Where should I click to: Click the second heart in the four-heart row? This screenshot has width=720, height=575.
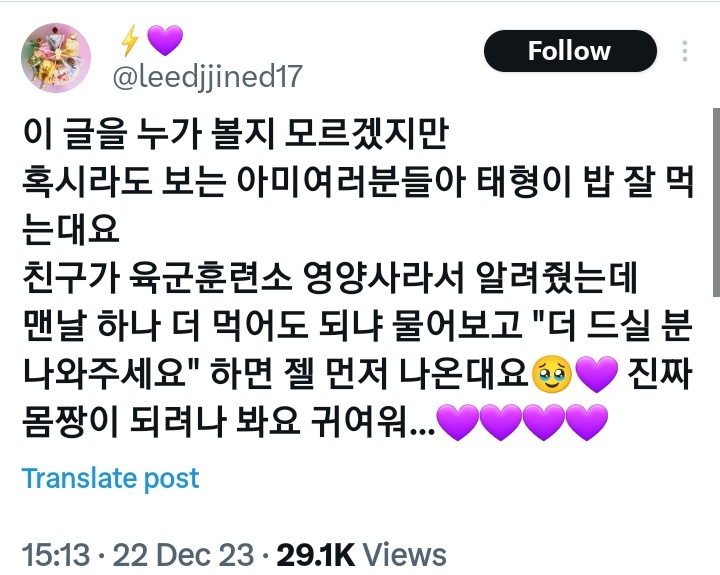pos(501,423)
